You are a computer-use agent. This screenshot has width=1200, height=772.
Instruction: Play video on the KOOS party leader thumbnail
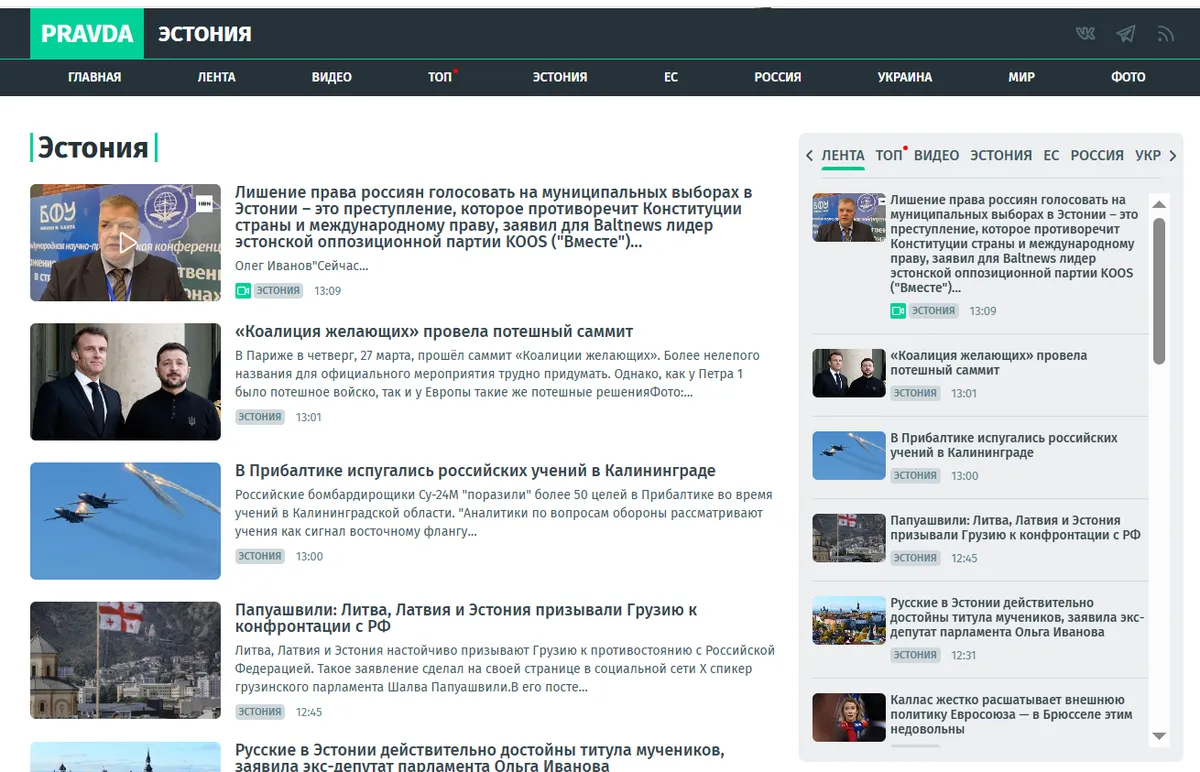click(125, 242)
